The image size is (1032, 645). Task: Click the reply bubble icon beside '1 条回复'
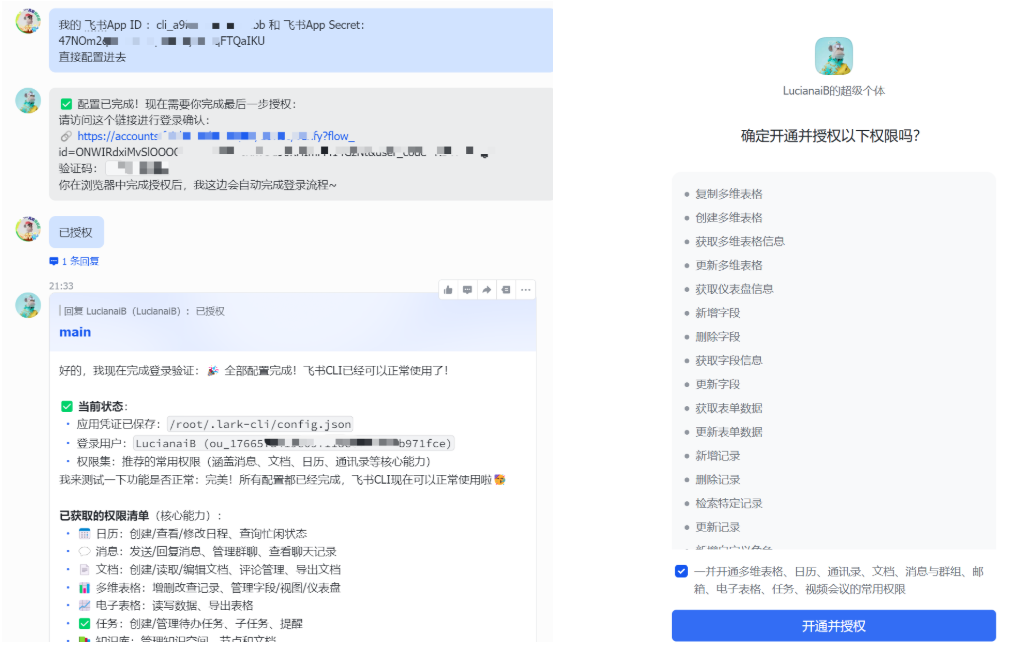click(54, 261)
